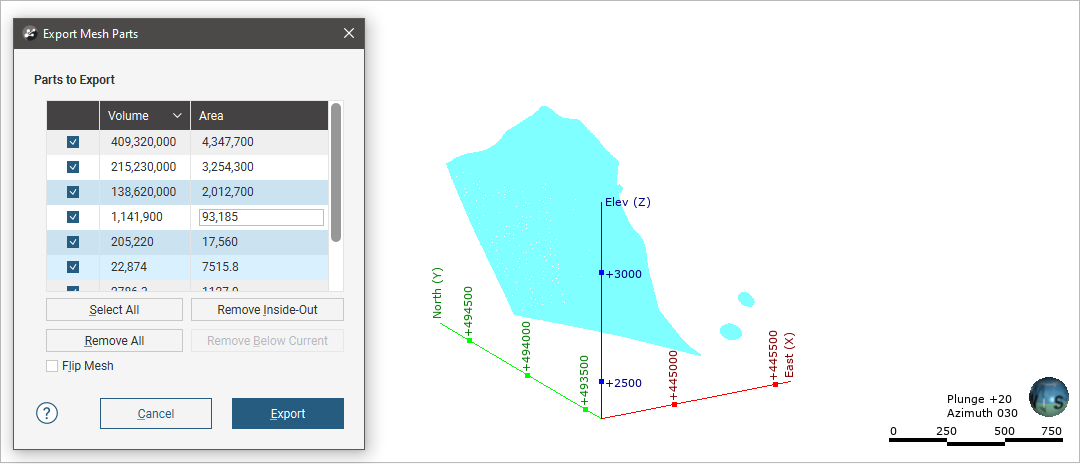
Task: Click the Azimuth 030 readout
Action: point(982,413)
